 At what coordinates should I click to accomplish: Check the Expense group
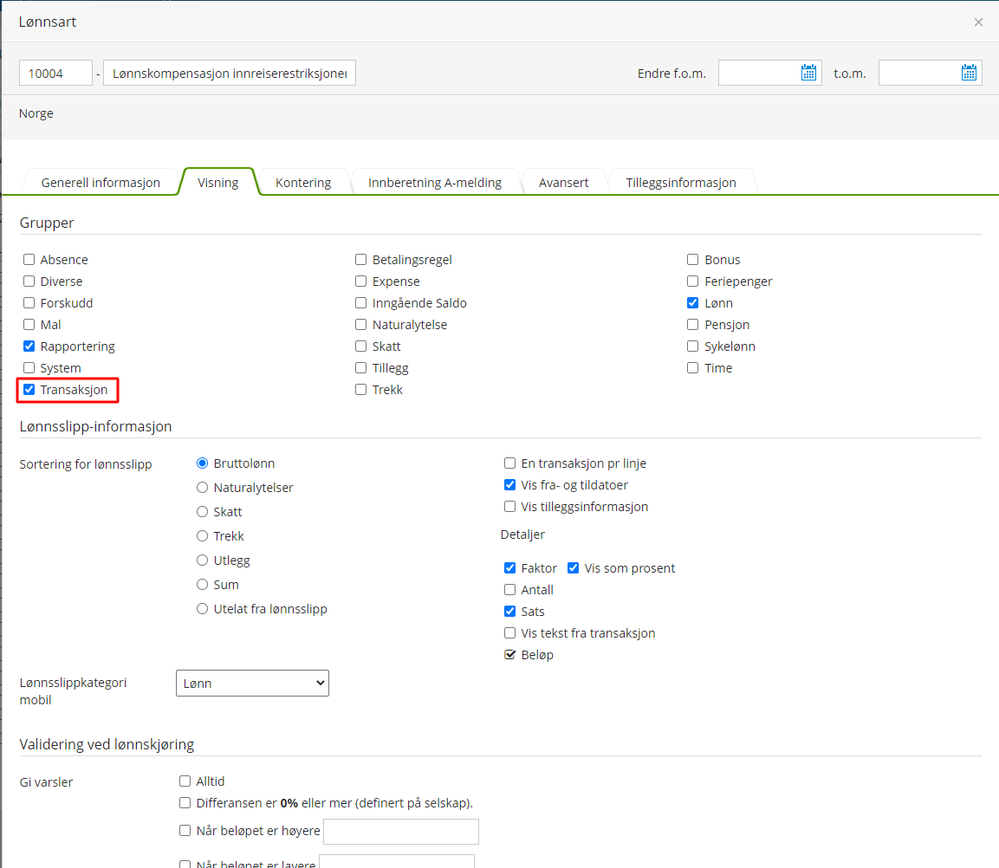[x=361, y=281]
